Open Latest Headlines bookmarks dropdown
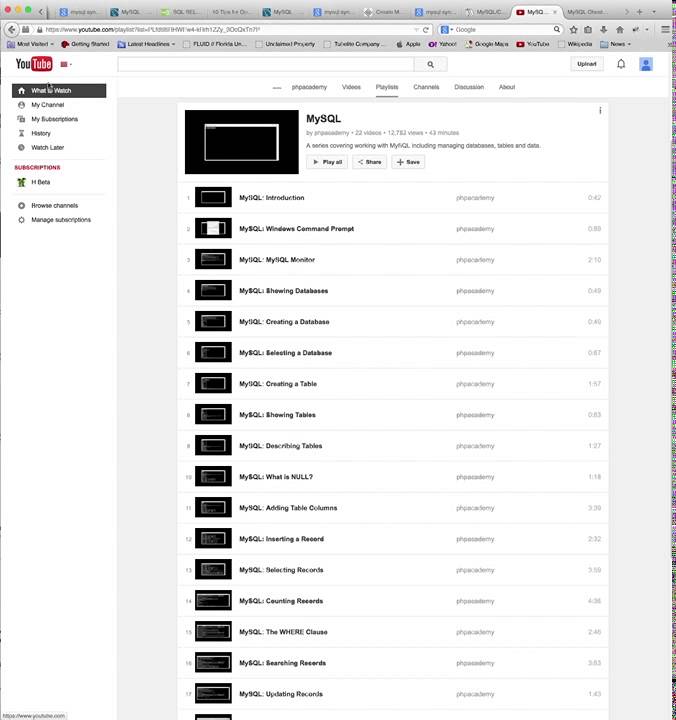The width and height of the screenshot is (676, 720). coord(146,44)
